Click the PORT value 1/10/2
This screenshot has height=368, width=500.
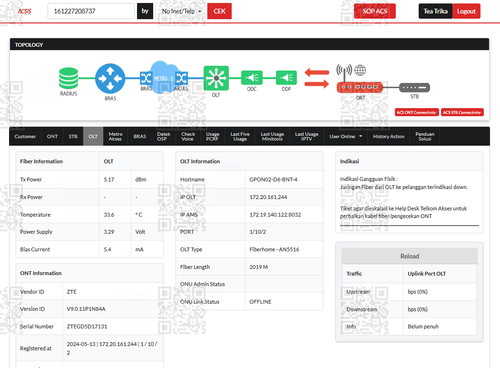coord(258,232)
